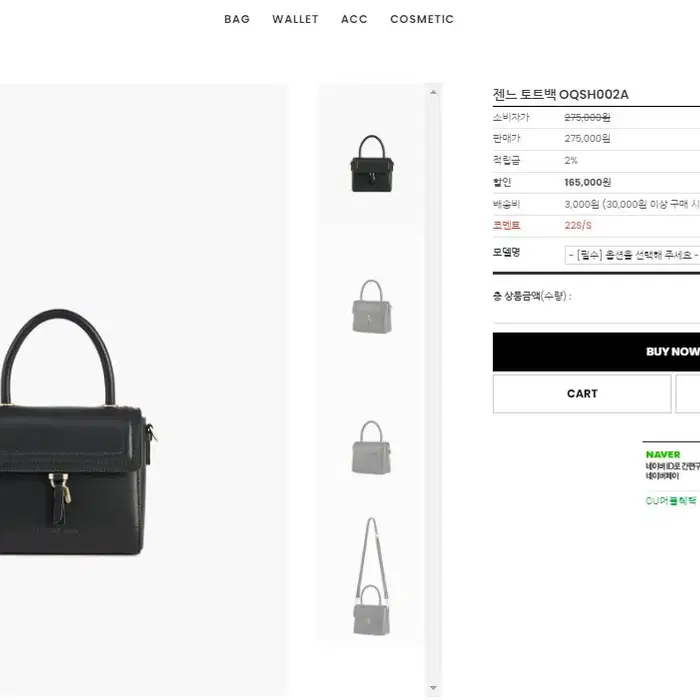Click the BUY NOW button
This screenshot has height=700, width=700.
(596, 352)
